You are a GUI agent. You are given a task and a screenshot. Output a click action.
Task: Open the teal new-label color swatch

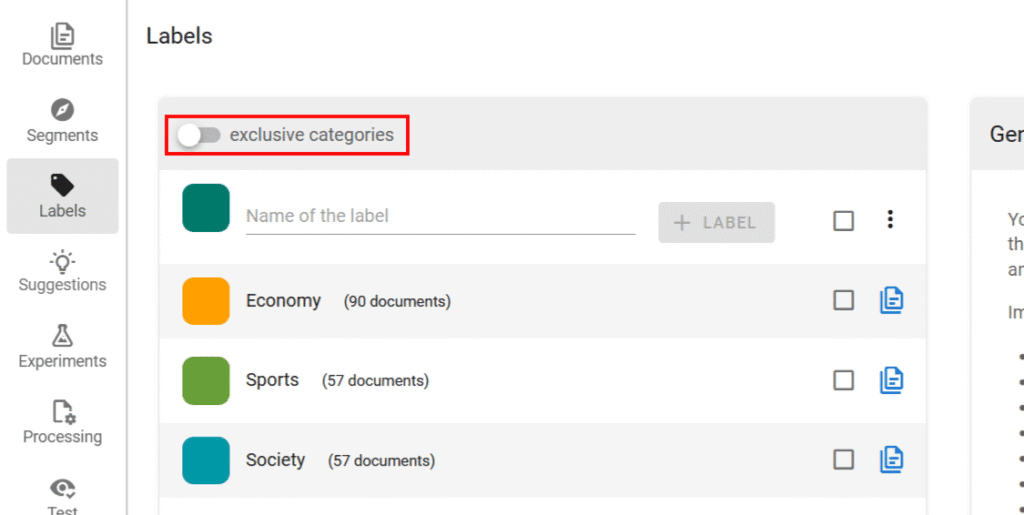206,208
